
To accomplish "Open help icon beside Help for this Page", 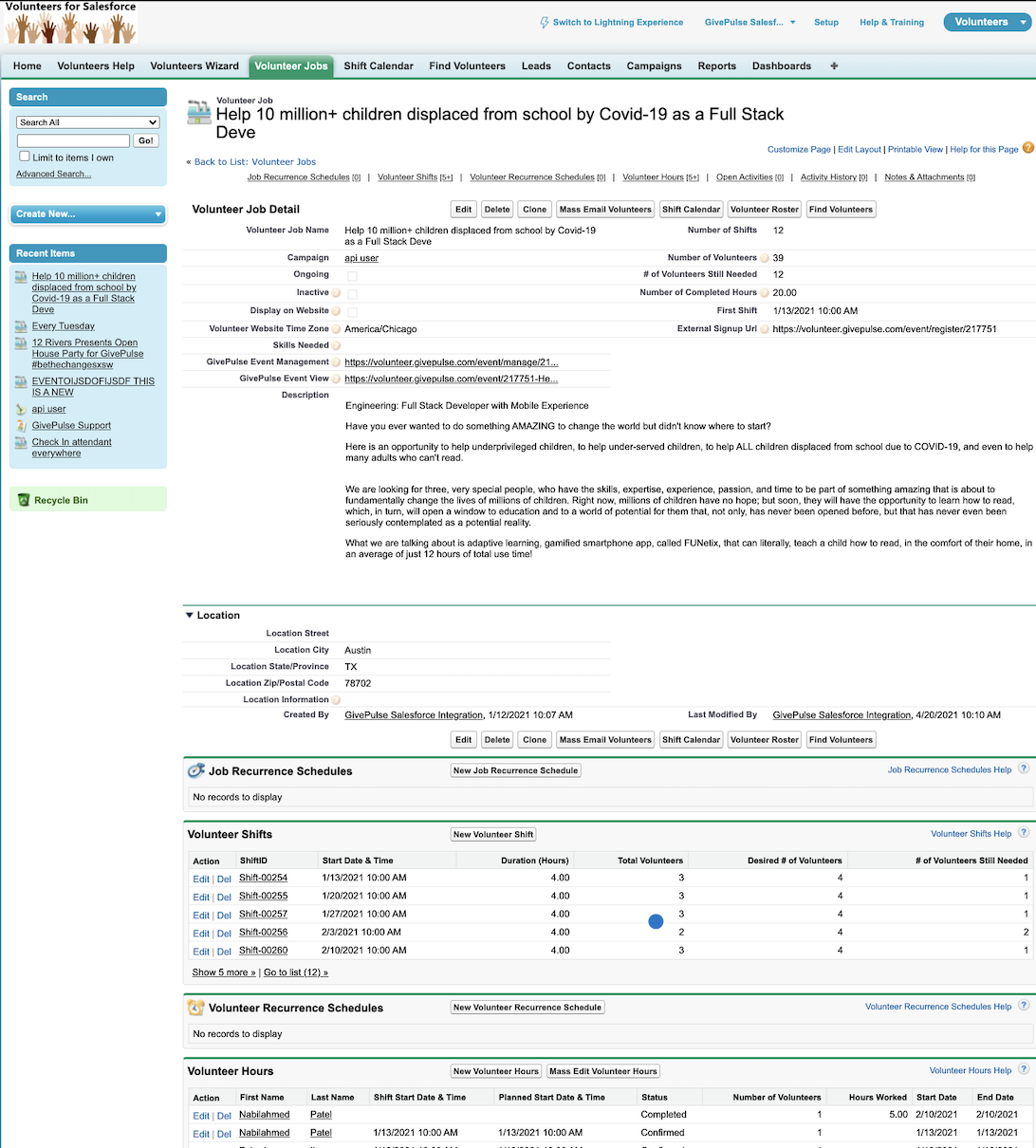I will point(1028,149).
